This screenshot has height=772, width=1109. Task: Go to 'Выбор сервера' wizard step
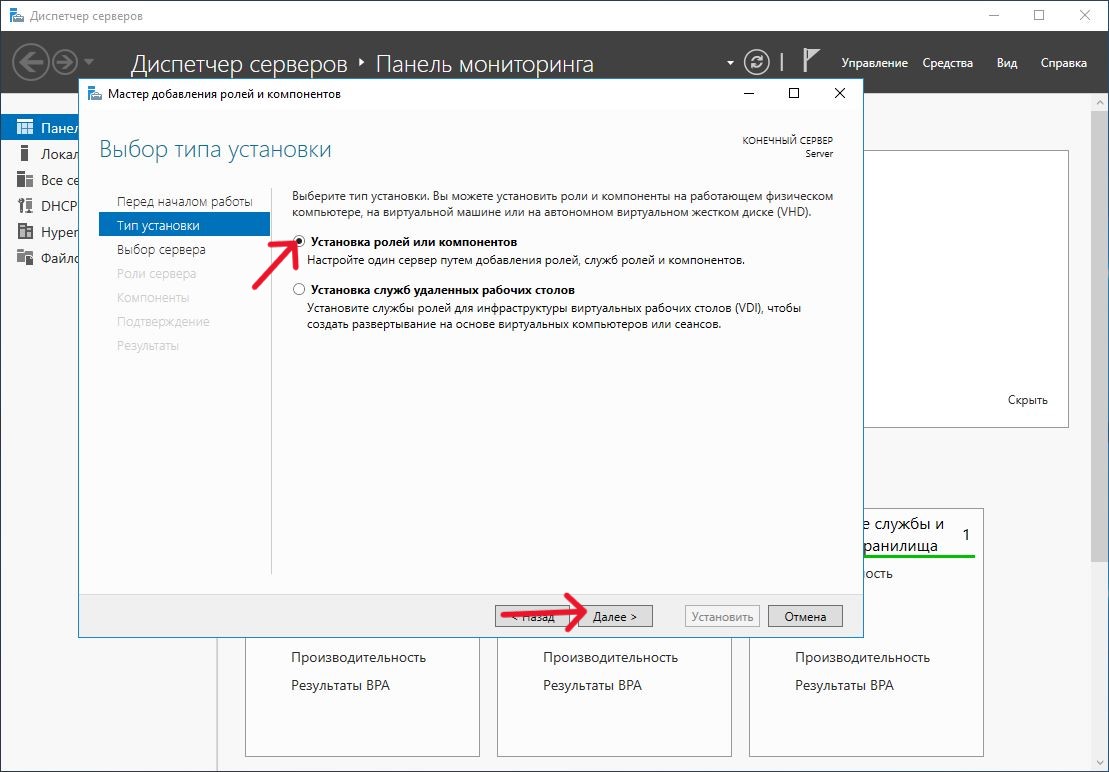click(161, 250)
